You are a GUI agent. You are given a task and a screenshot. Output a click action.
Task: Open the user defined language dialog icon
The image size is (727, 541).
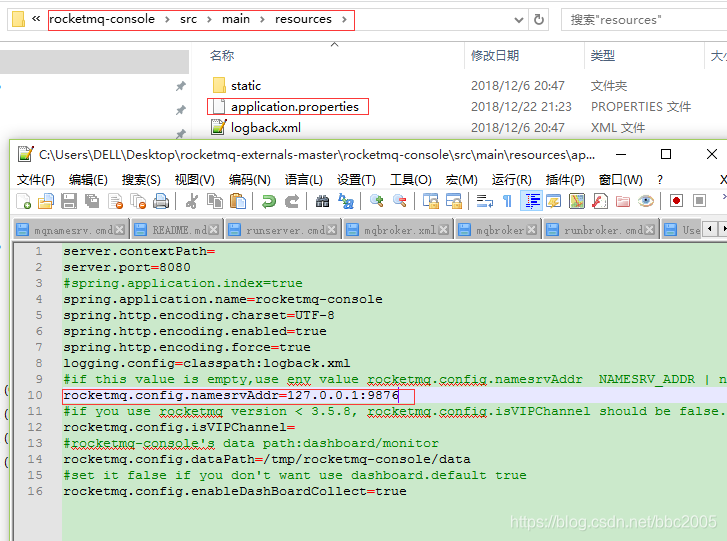click(x=554, y=202)
